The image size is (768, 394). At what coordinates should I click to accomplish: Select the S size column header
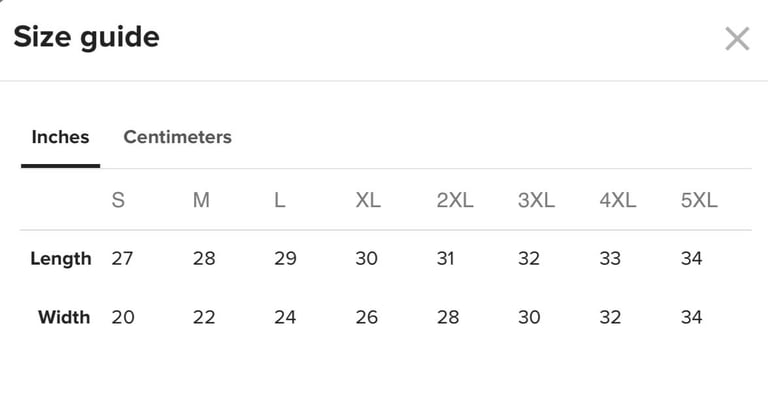point(118,200)
